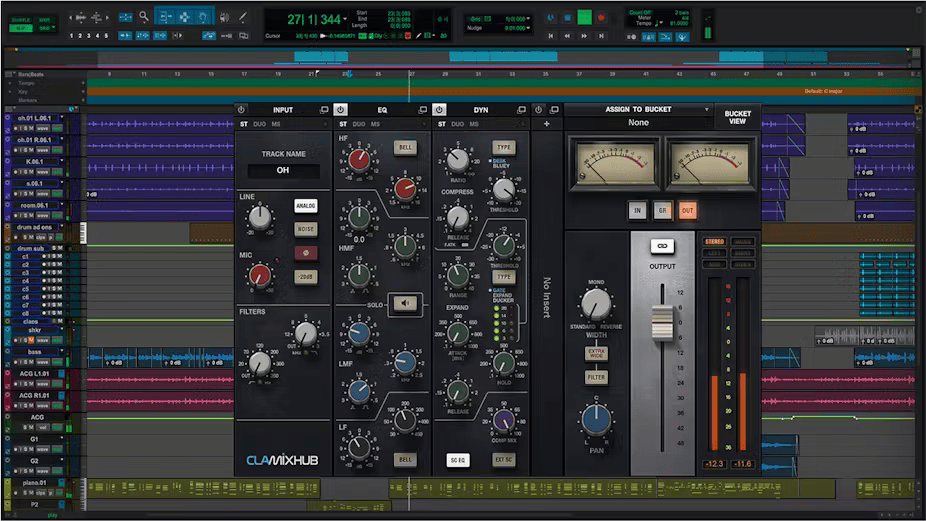This screenshot has height=521, width=926.
Task: Toggle the -20dB pad button
Action: (x=305, y=276)
